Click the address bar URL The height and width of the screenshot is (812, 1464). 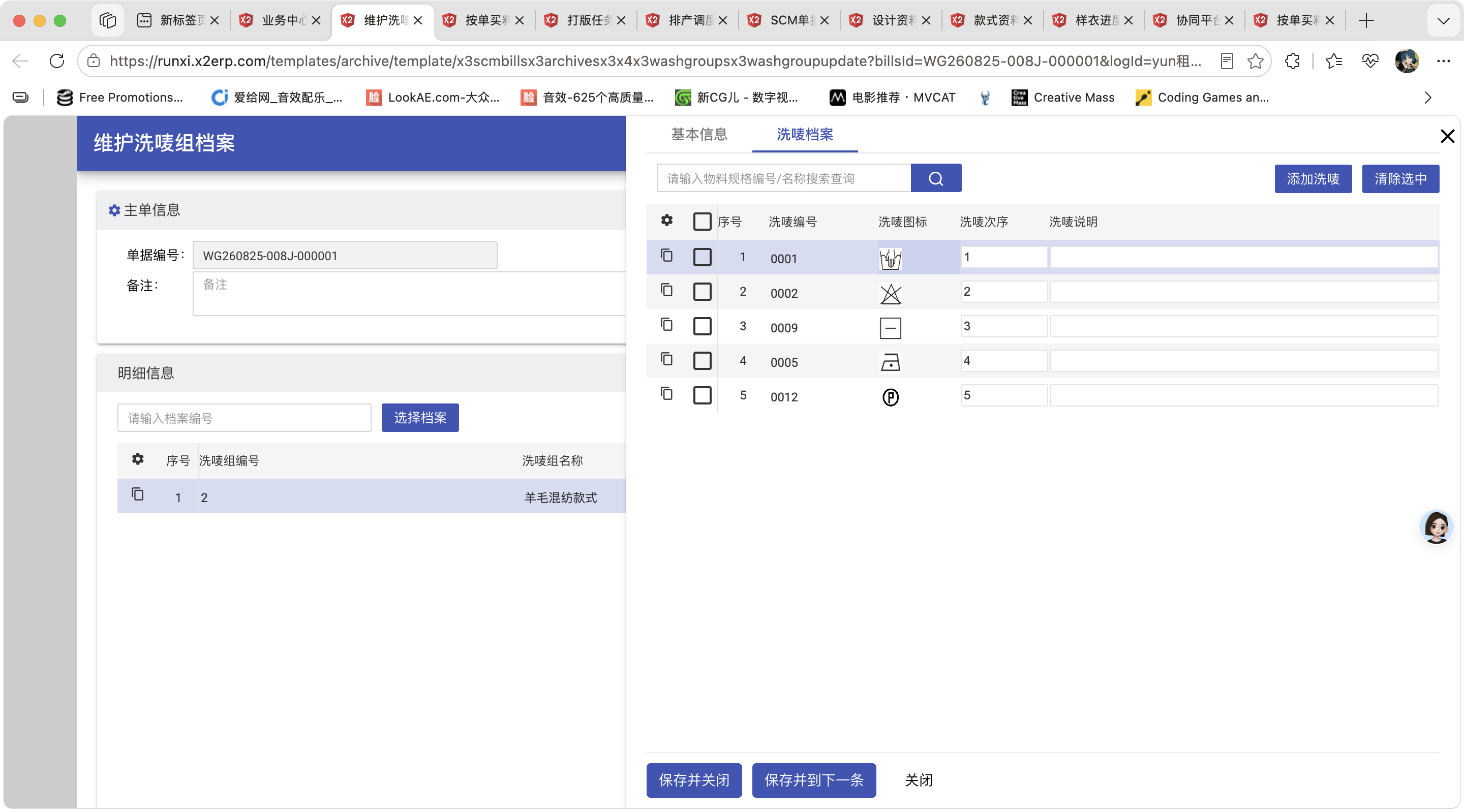click(x=655, y=61)
